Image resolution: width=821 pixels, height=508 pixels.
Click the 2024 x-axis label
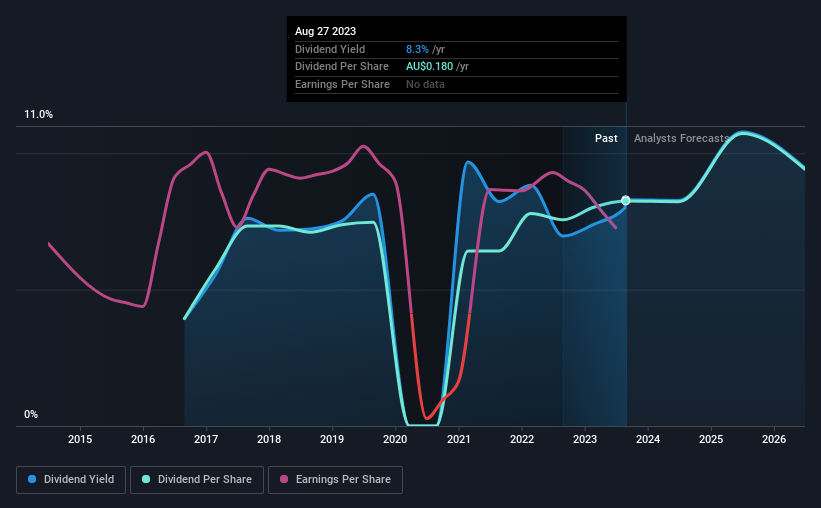[x=648, y=439]
